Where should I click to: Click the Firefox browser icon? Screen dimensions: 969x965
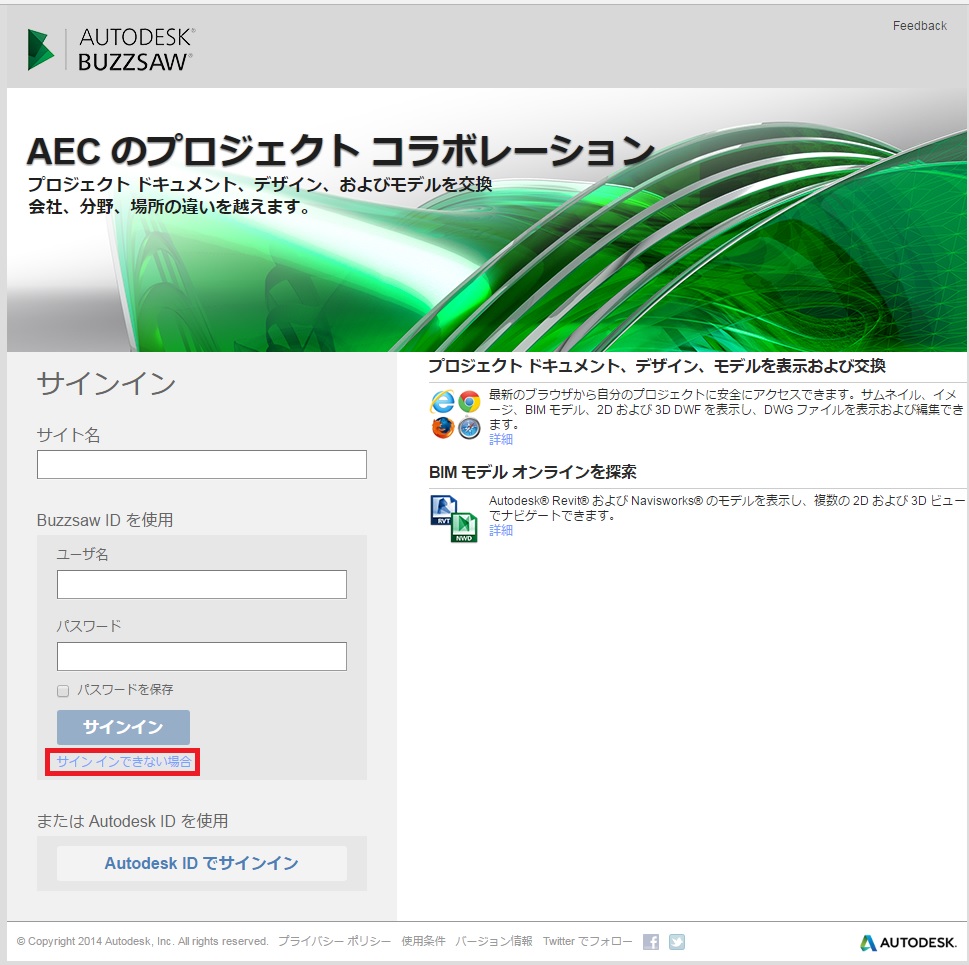click(442, 428)
